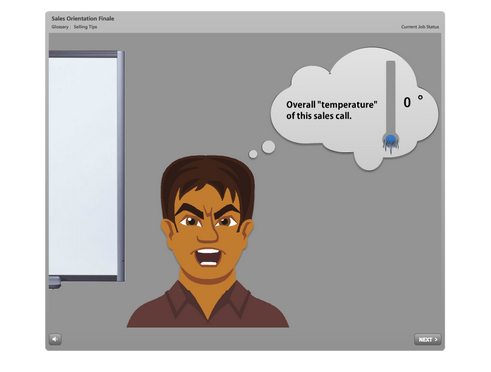Open the Glossary link

pyautogui.click(x=60, y=27)
